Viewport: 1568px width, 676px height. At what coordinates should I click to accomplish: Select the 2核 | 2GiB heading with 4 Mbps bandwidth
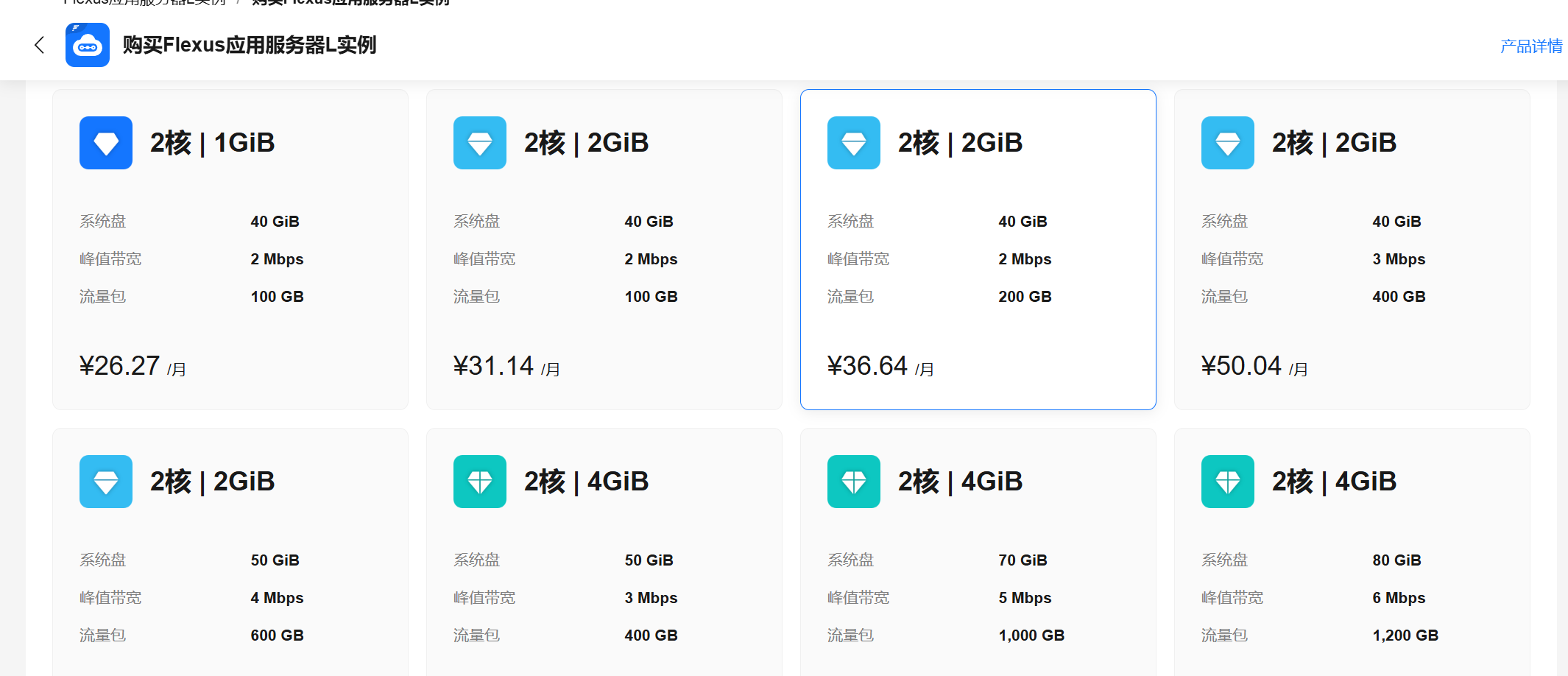click(212, 482)
